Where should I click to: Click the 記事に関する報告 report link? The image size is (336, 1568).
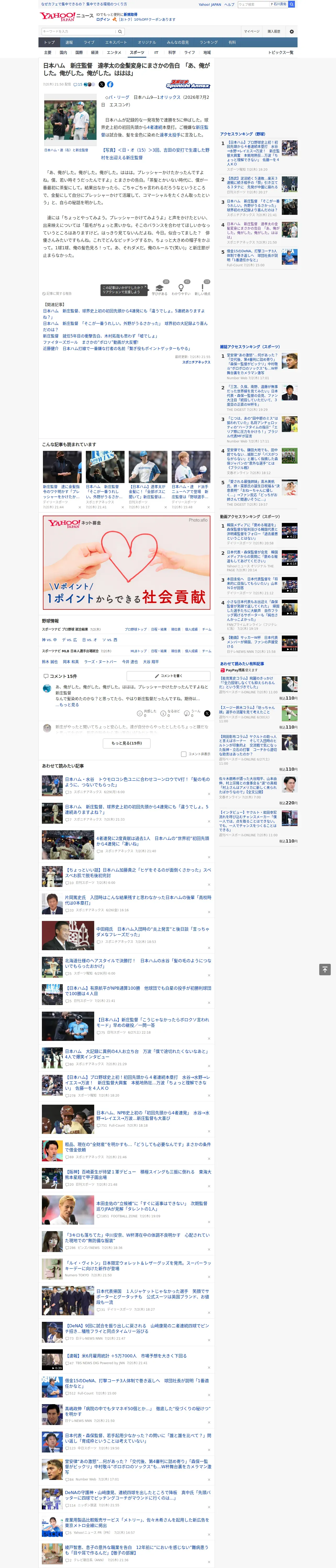click(57, 293)
